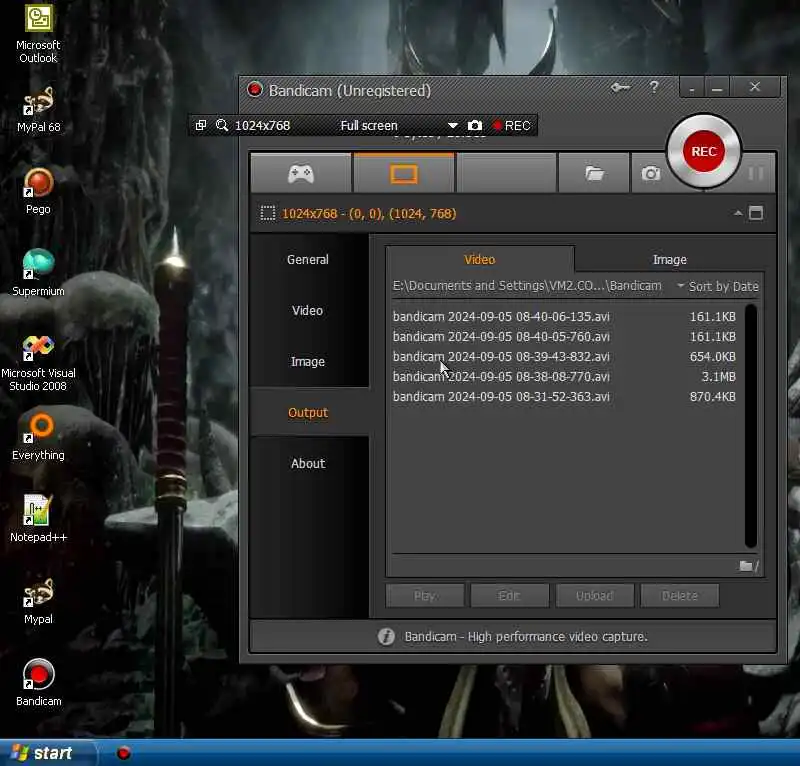
Task: Click info icon in Bandicam status bar
Action: pyautogui.click(x=386, y=636)
